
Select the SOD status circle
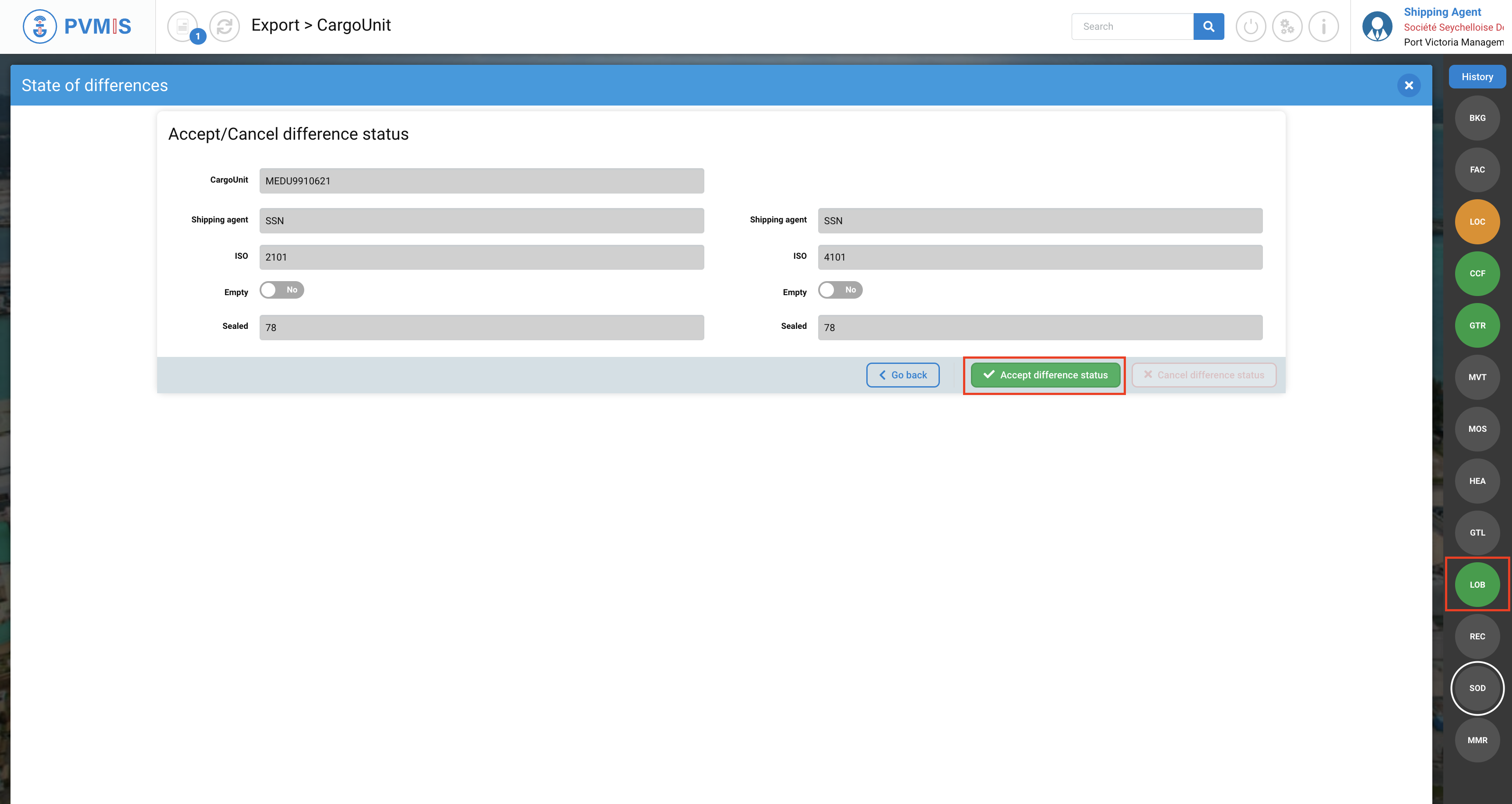(1477, 688)
